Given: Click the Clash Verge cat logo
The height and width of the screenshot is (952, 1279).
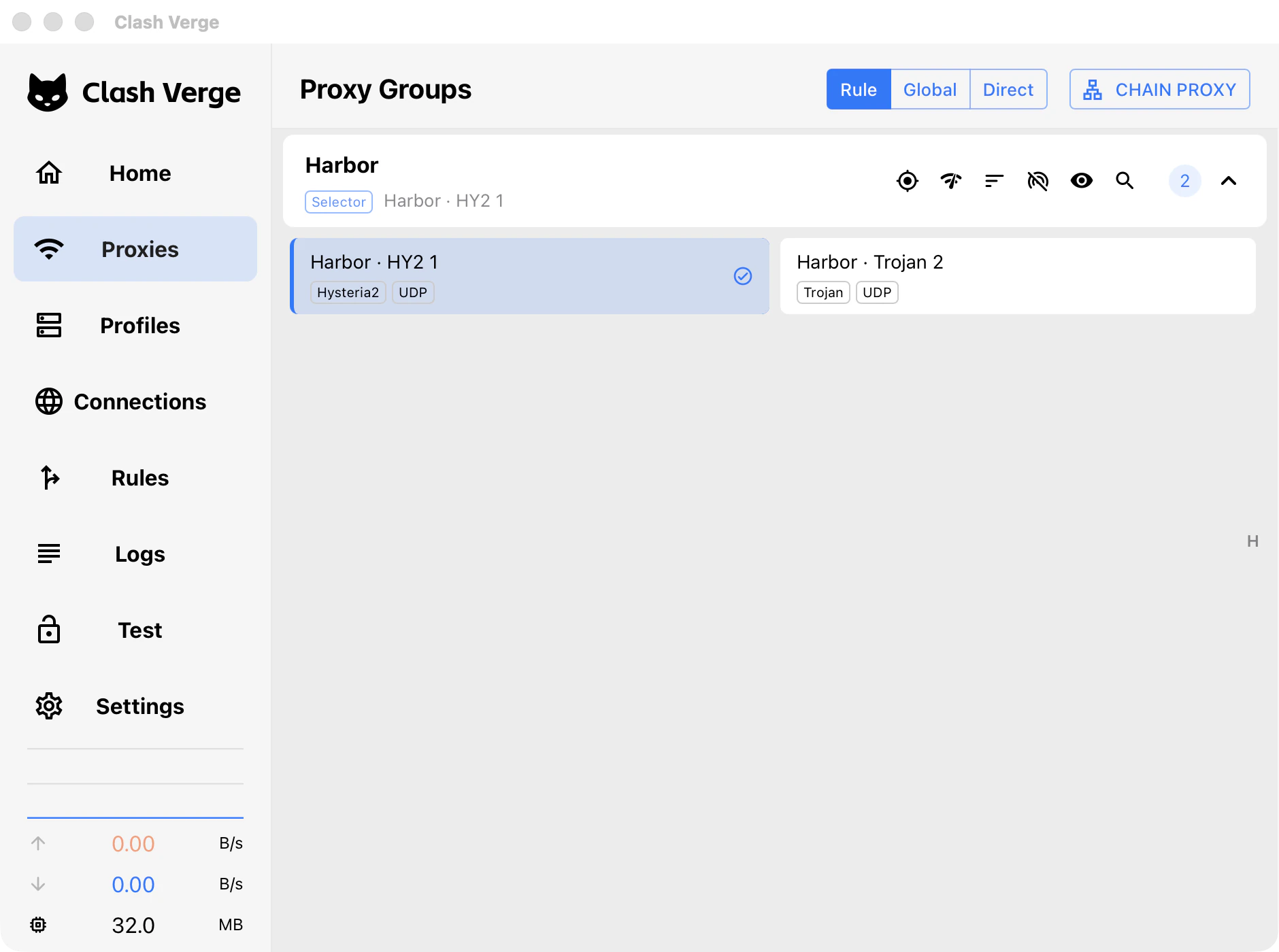Looking at the screenshot, I should pyautogui.click(x=48, y=92).
